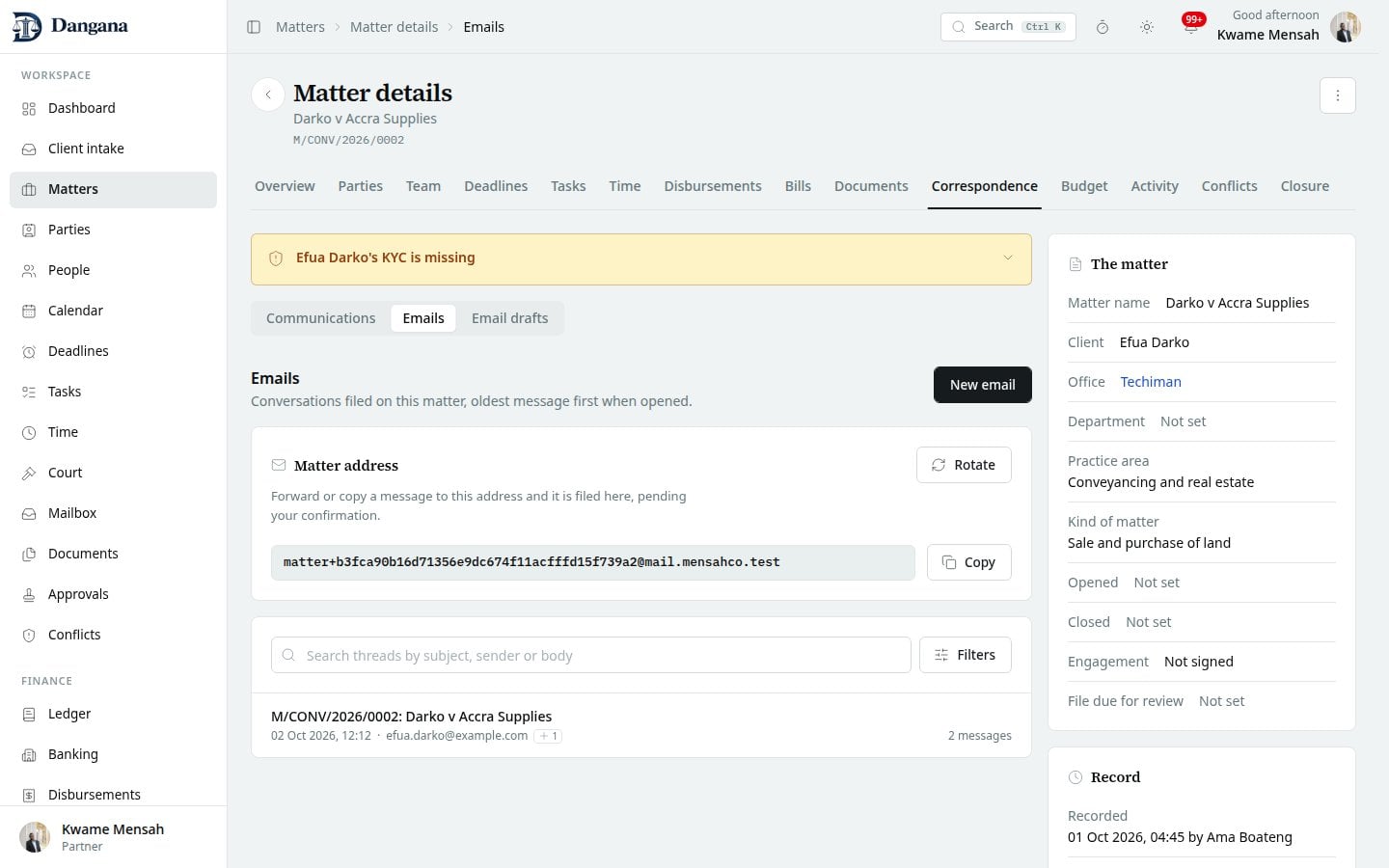The width and height of the screenshot is (1389, 868).
Task: Open Kwame Mensah profile at sidebar bottom
Action: click(x=113, y=837)
